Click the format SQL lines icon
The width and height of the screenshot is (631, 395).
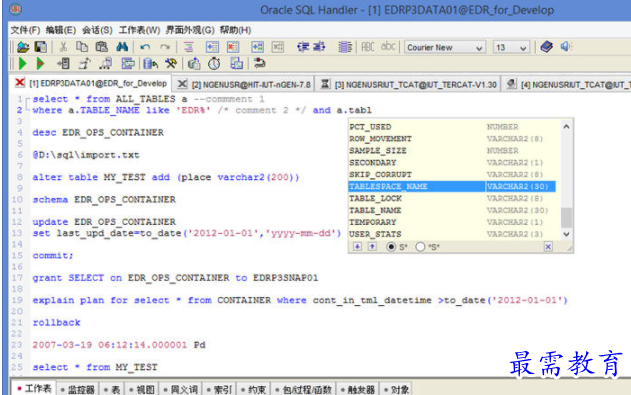188,47
